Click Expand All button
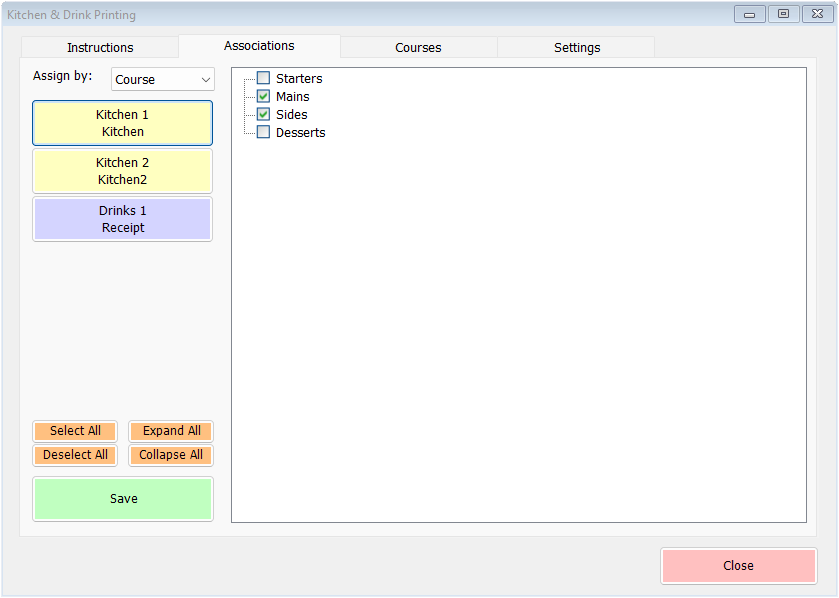This screenshot has height=598, width=839. [x=171, y=431]
